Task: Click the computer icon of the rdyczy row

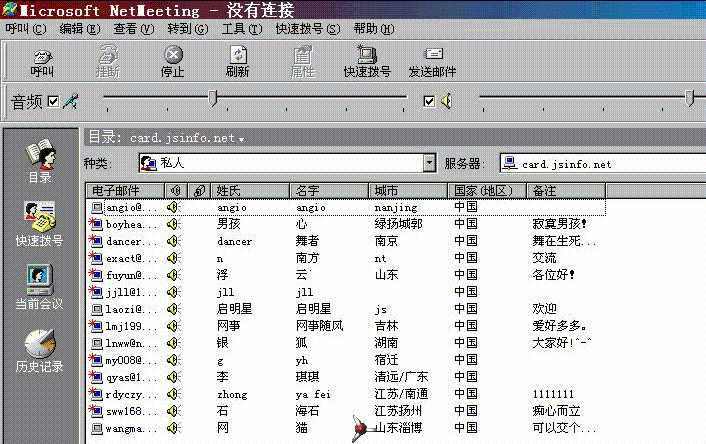Action: pos(95,394)
